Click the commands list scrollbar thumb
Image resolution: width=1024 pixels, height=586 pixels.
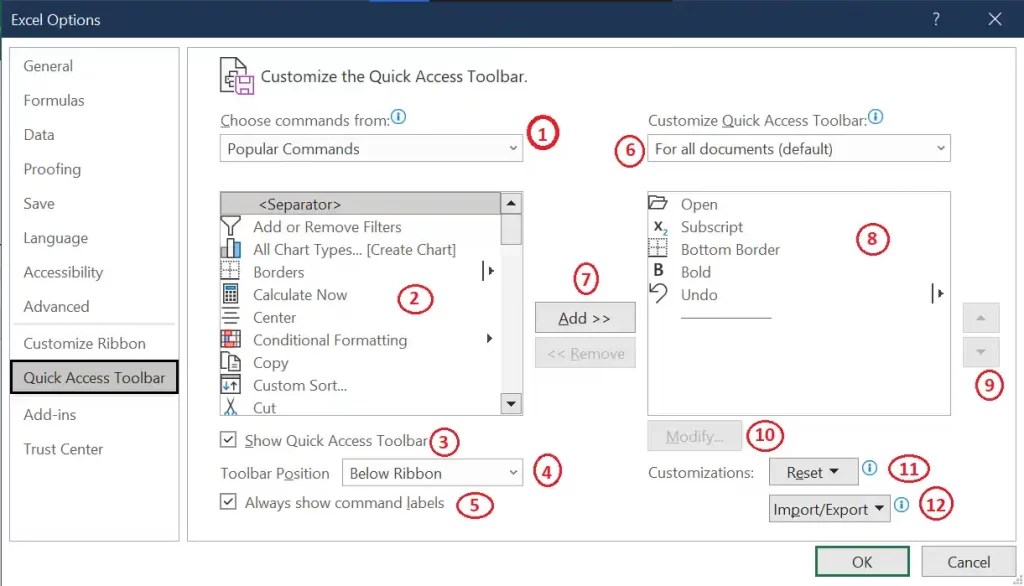tap(511, 229)
